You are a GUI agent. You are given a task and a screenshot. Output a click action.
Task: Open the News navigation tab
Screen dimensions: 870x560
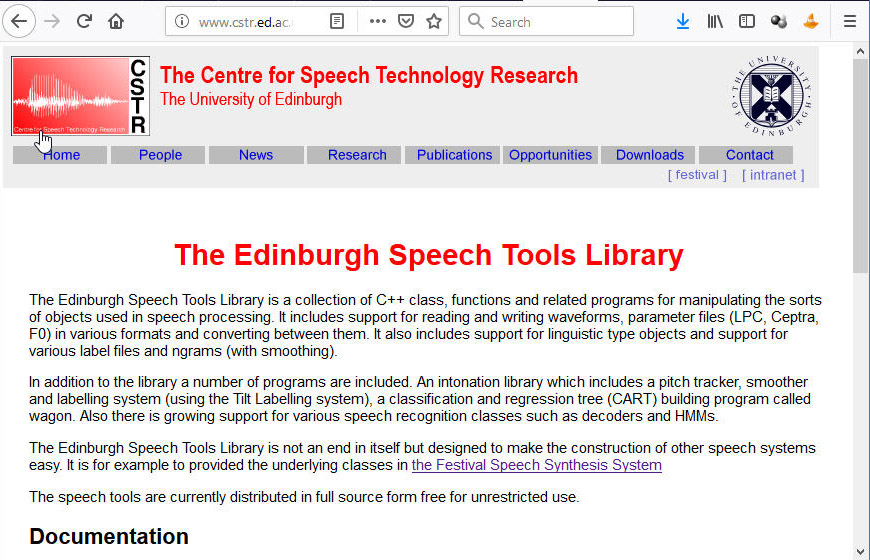point(256,155)
